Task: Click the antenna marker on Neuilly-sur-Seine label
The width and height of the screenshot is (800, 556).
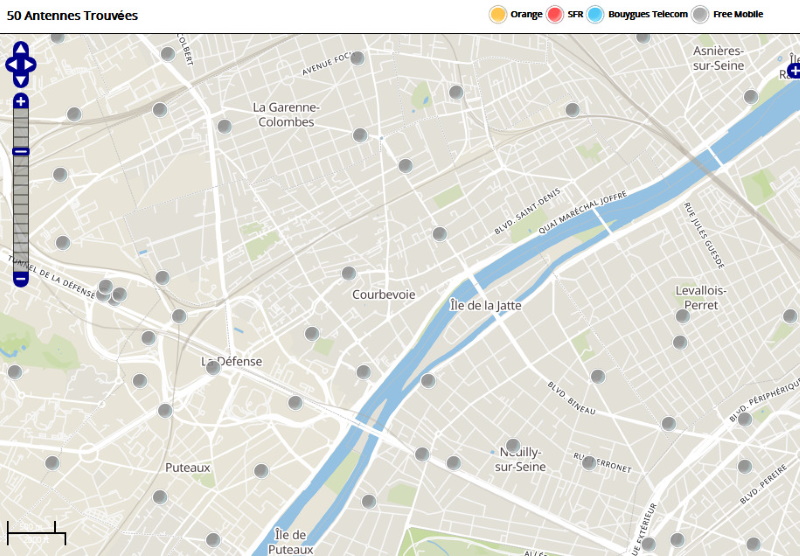Action: (x=513, y=445)
